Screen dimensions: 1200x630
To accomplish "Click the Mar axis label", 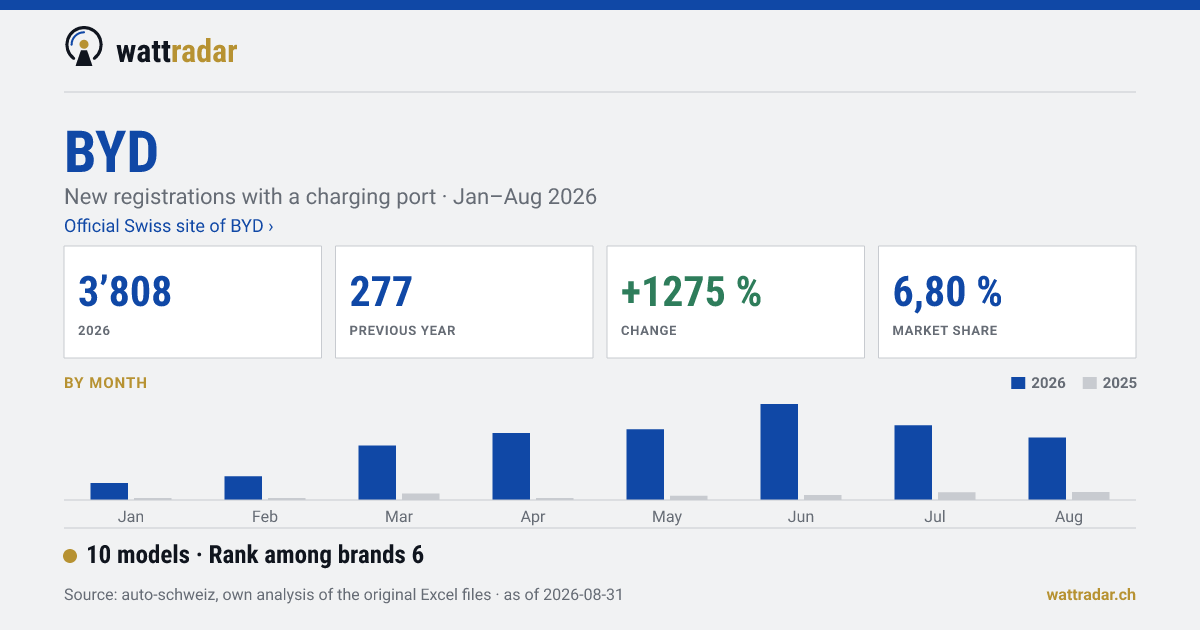I will coord(399,517).
